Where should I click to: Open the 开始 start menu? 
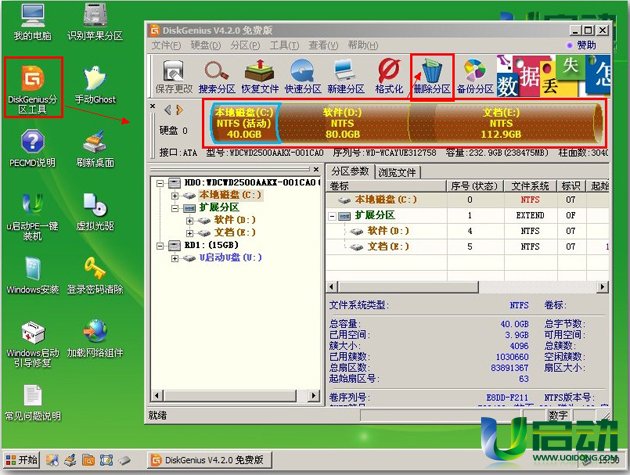click(22, 460)
